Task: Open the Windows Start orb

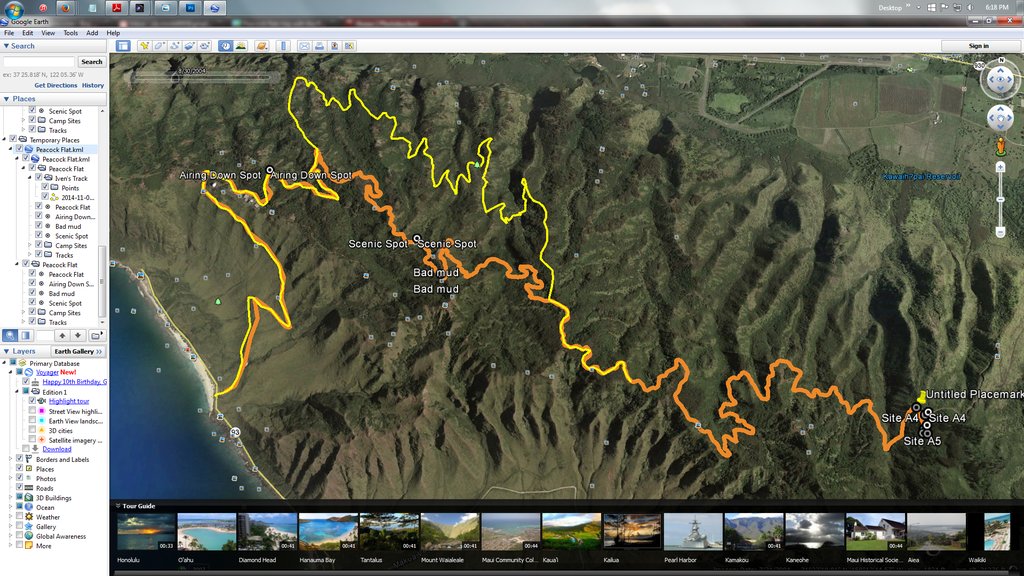Action: (x=14, y=8)
